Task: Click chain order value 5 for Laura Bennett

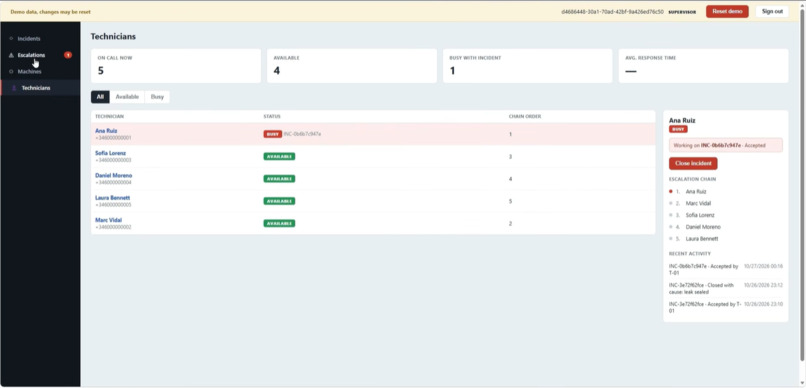Action: 510,201
